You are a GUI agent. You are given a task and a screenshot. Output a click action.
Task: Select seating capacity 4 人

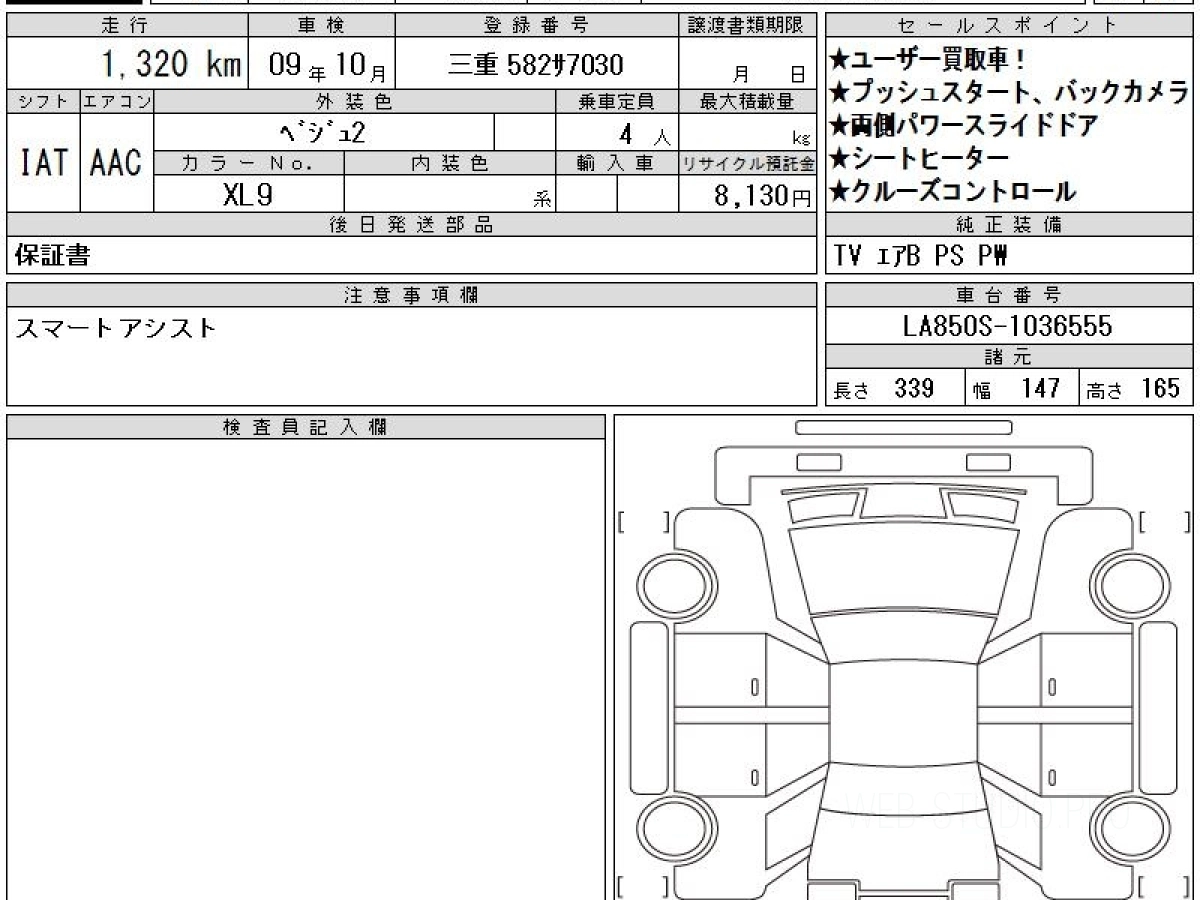643,133
